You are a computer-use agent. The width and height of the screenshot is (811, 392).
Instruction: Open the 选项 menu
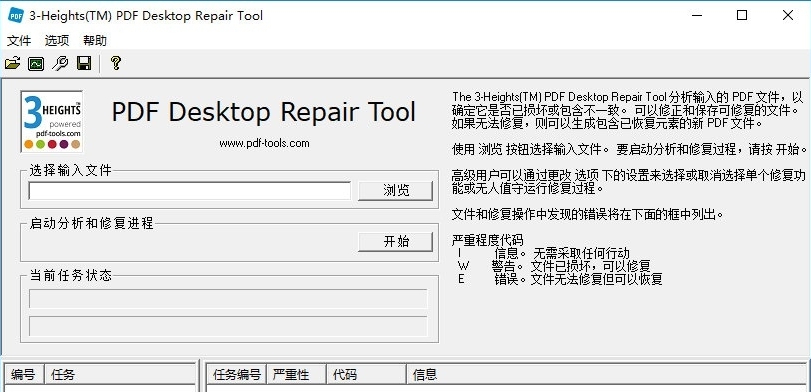57,40
